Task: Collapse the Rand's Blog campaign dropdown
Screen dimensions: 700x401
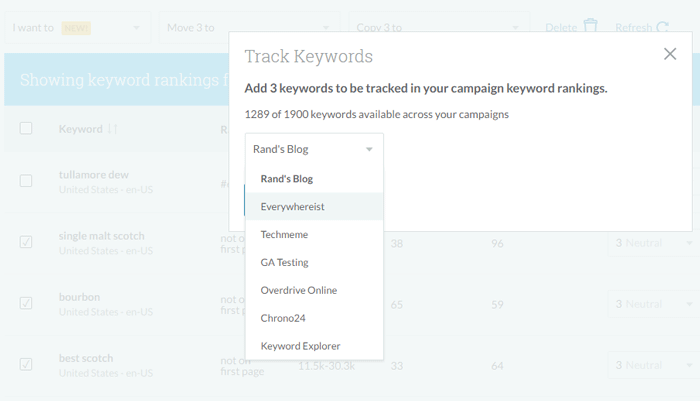Action: 313,150
